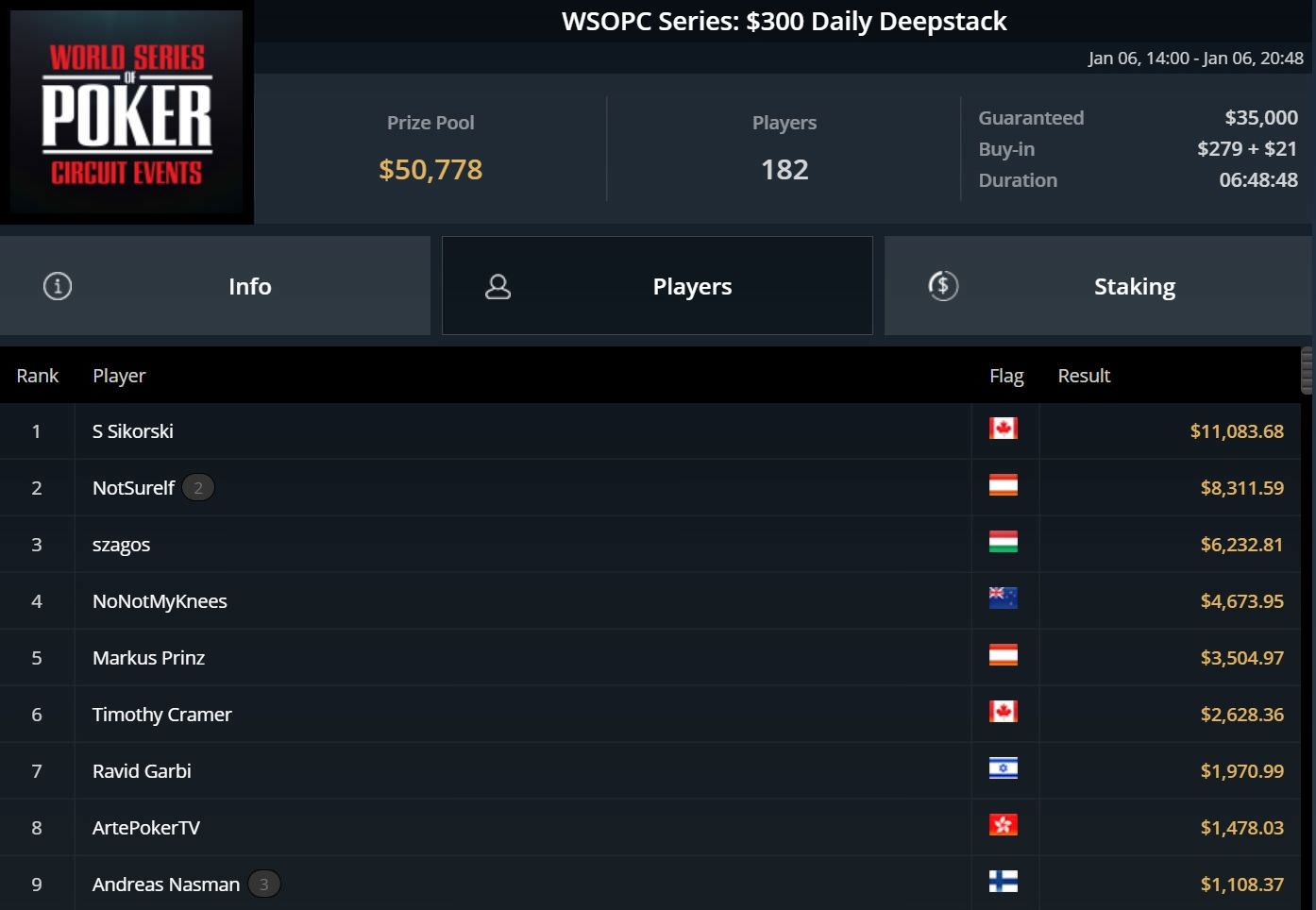Click the Info circle icon
Image resolution: width=1316 pixels, height=910 pixels.
(58, 286)
